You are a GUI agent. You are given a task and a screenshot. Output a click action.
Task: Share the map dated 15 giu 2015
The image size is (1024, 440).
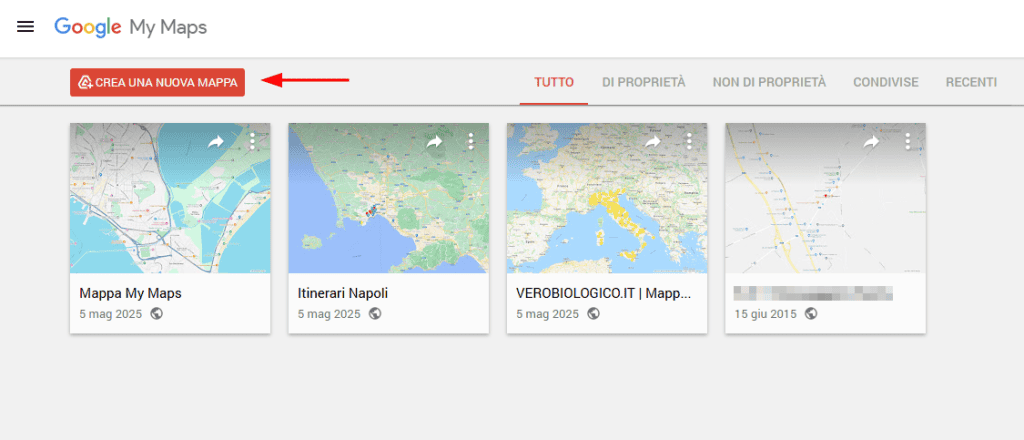pyautogui.click(x=871, y=141)
